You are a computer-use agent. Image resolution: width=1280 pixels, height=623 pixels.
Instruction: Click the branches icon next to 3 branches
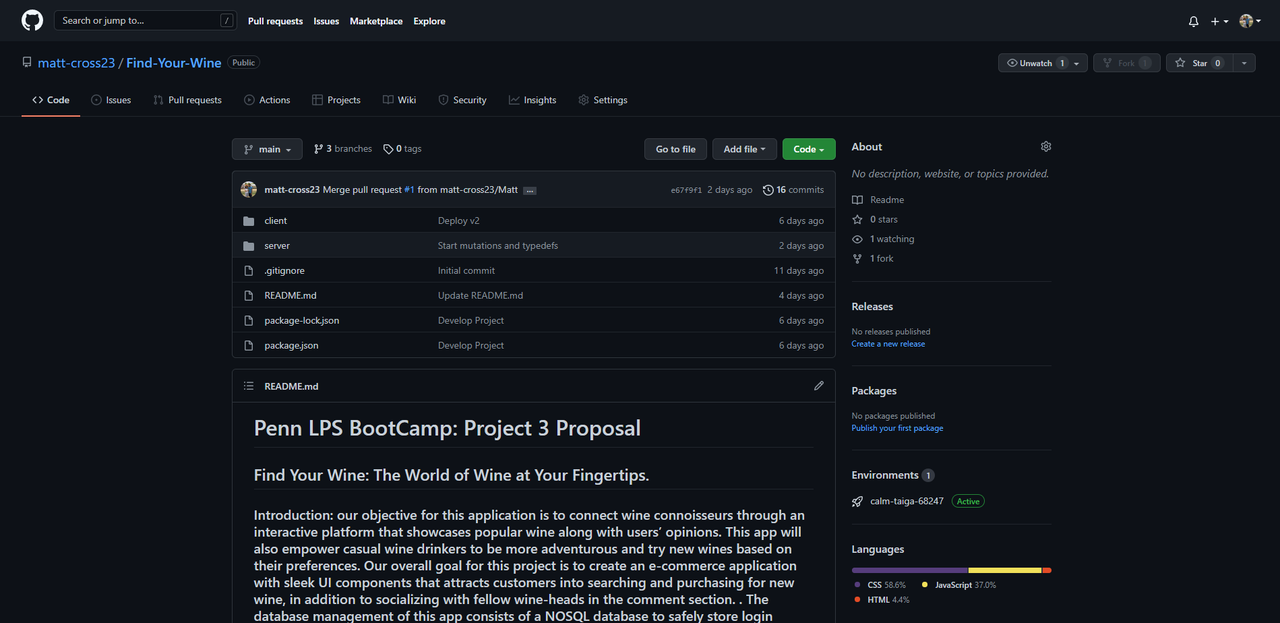tap(319, 149)
